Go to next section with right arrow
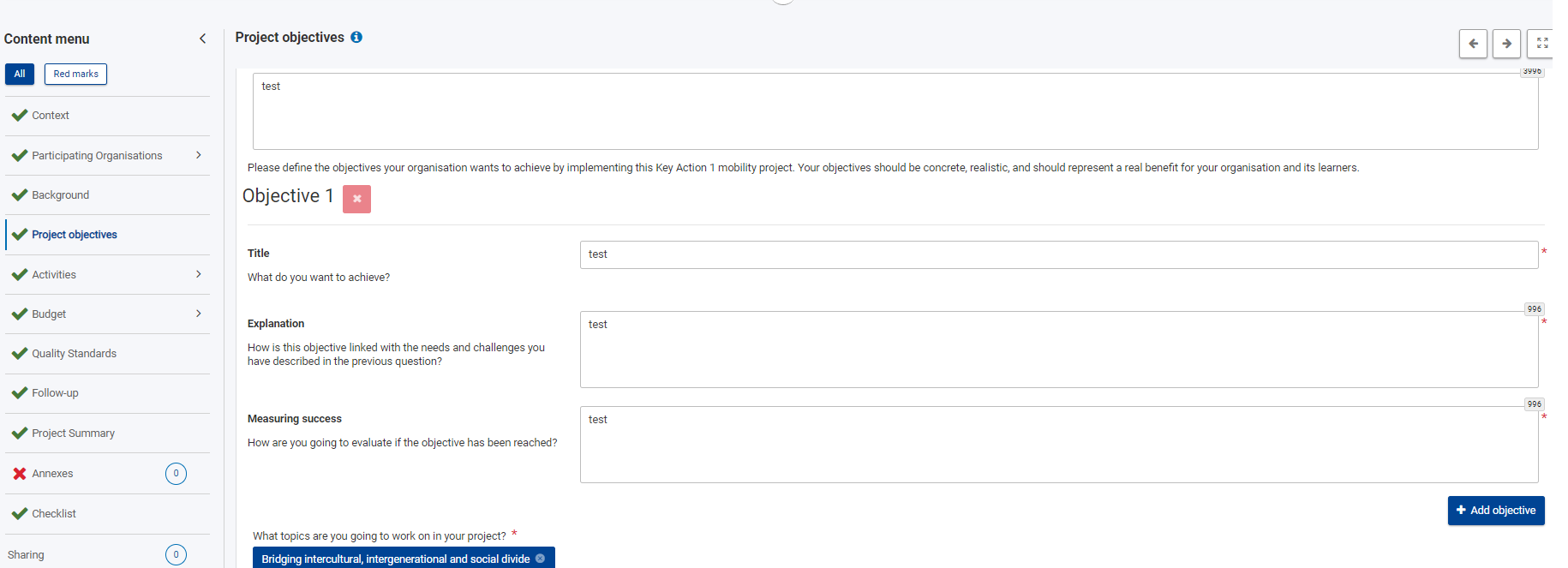 pos(1506,44)
